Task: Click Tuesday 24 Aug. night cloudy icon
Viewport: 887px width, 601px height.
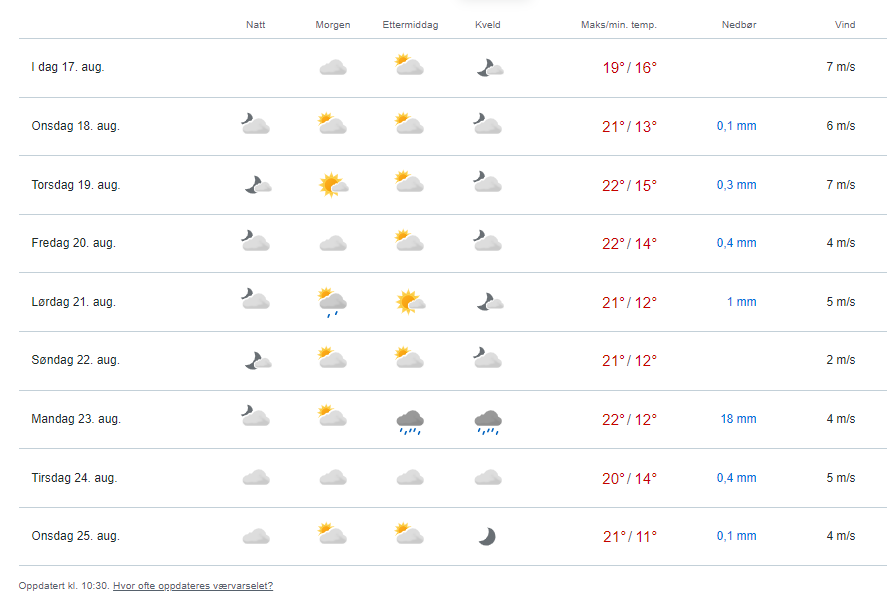Action: [256, 478]
